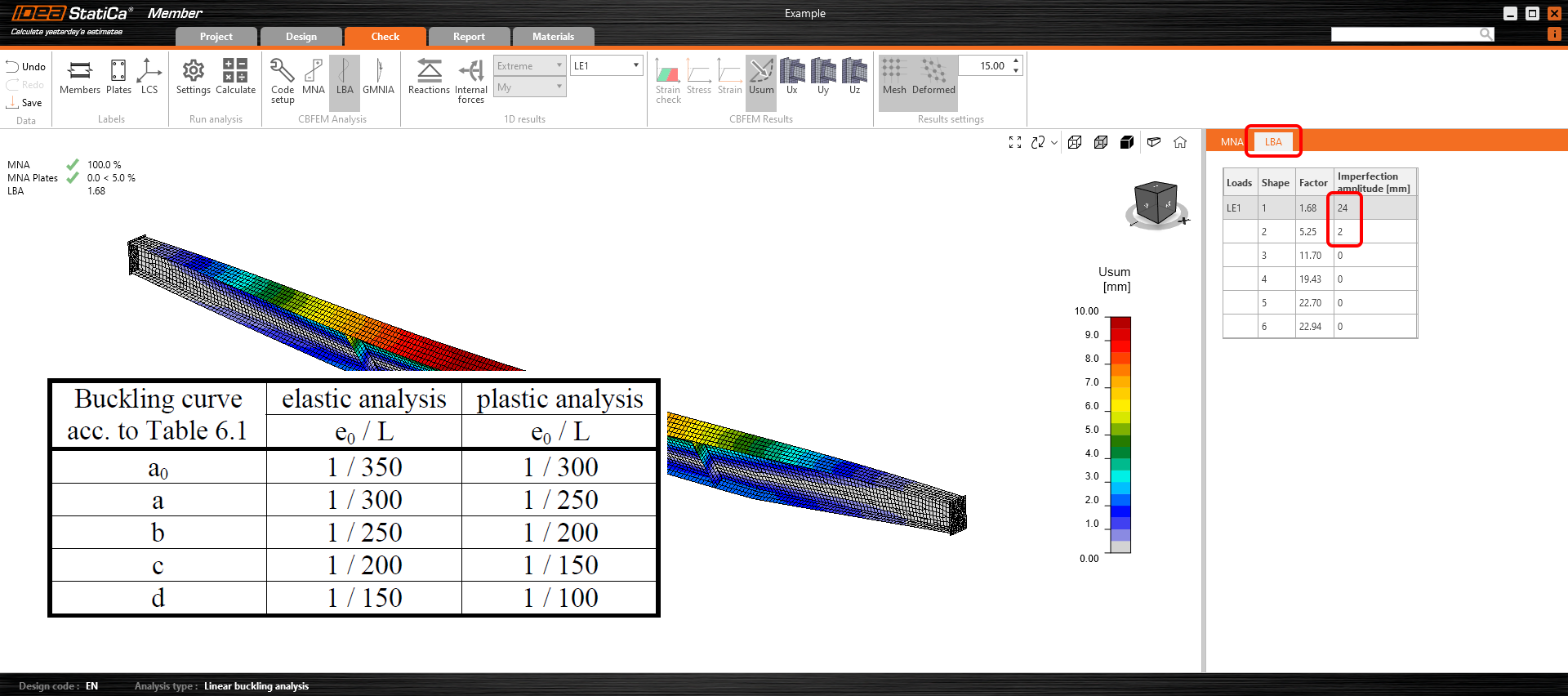
Task: Click the Save button
Action: 24,103
